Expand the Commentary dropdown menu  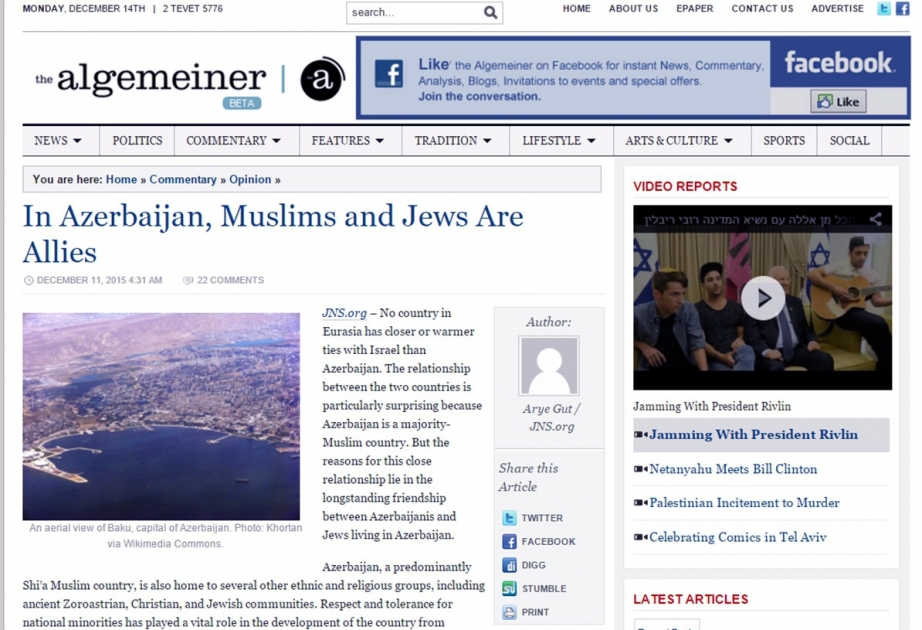pos(236,141)
